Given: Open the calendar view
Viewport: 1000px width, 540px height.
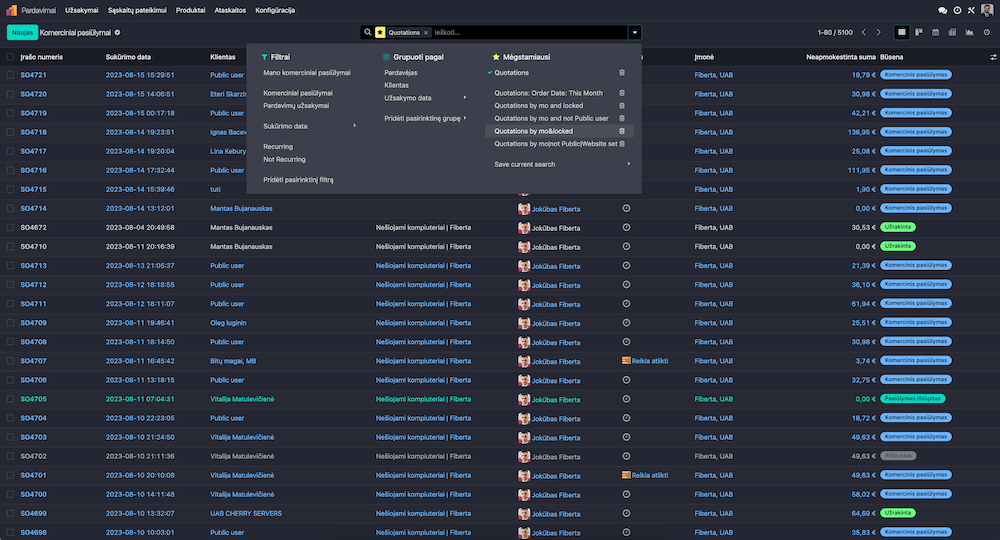Looking at the screenshot, I should click(x=936, y=32).
